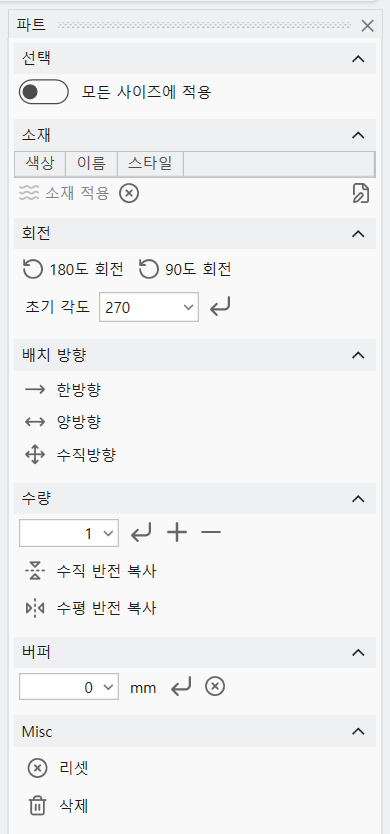Increase quantity with the plus icon
390x834 pixels.
point(177,532)
